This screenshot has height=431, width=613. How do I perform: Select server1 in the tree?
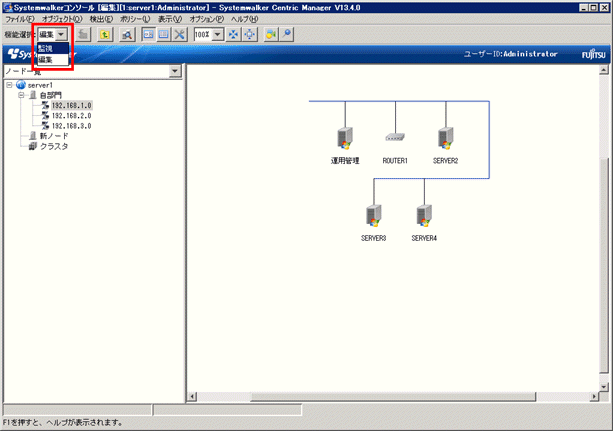coord(40,85)
